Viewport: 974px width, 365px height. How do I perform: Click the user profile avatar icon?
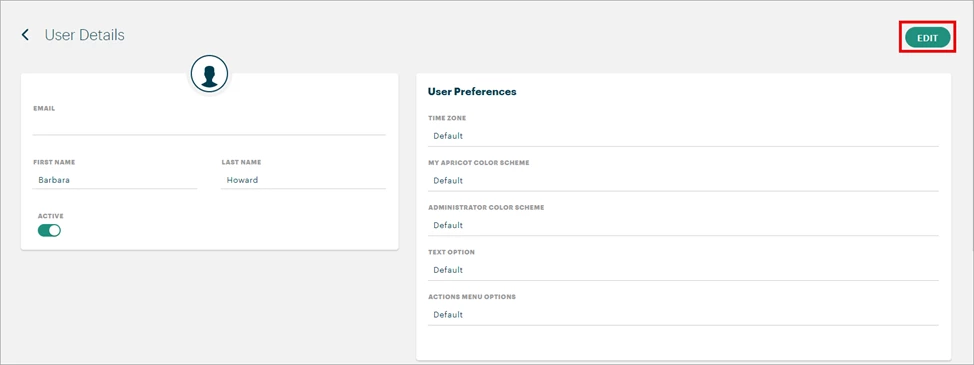tap(209, 74)
